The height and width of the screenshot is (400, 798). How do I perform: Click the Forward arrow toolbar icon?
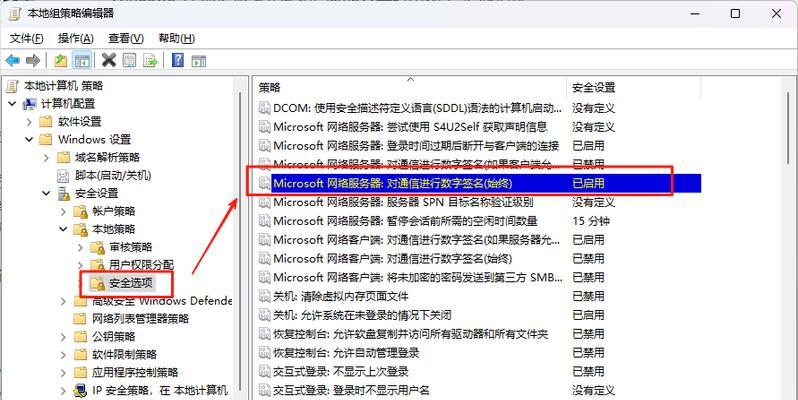pos(33,61)
